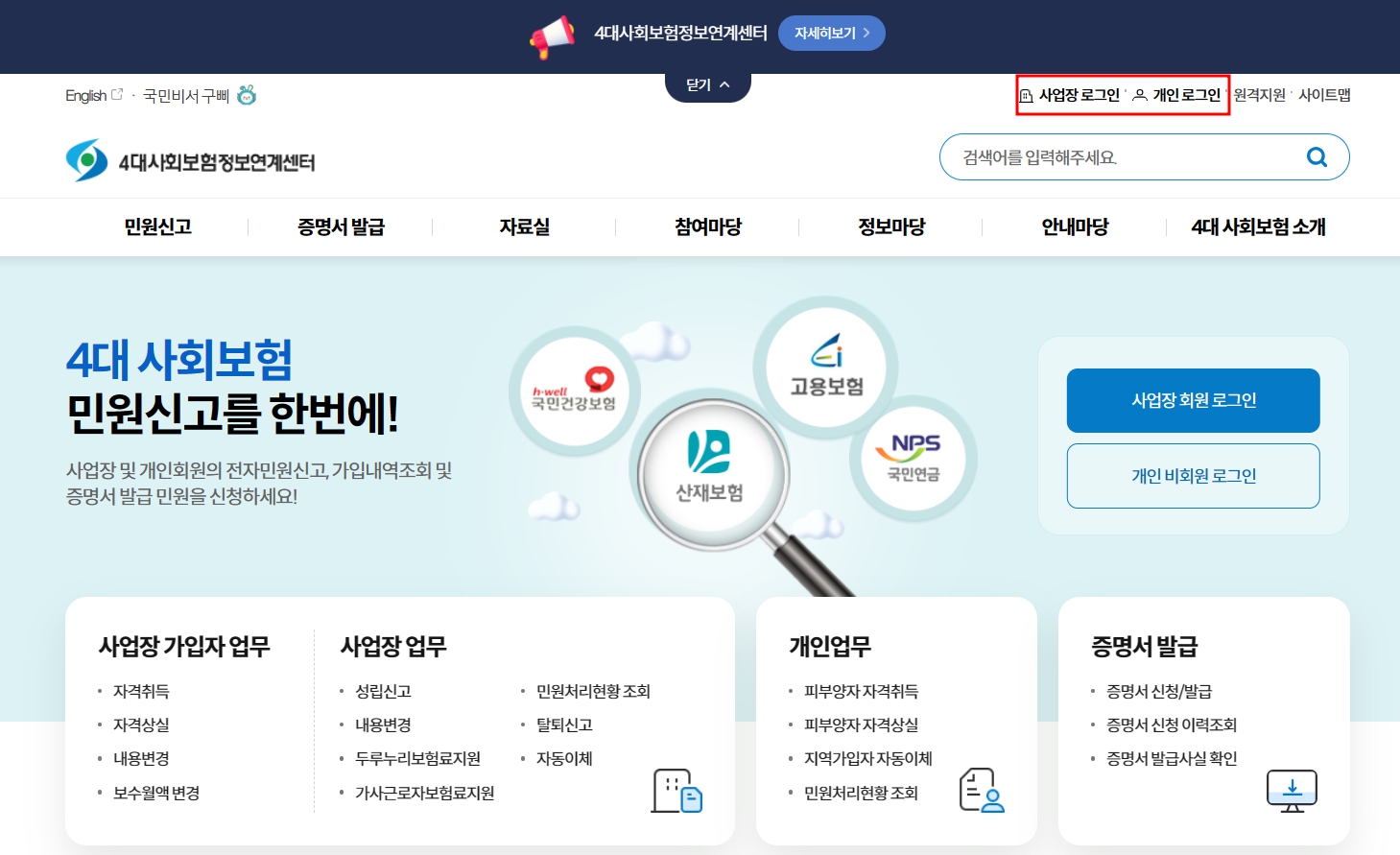Open 탈퇴신고 link
1400x855 pixels.
coord(564,724)
